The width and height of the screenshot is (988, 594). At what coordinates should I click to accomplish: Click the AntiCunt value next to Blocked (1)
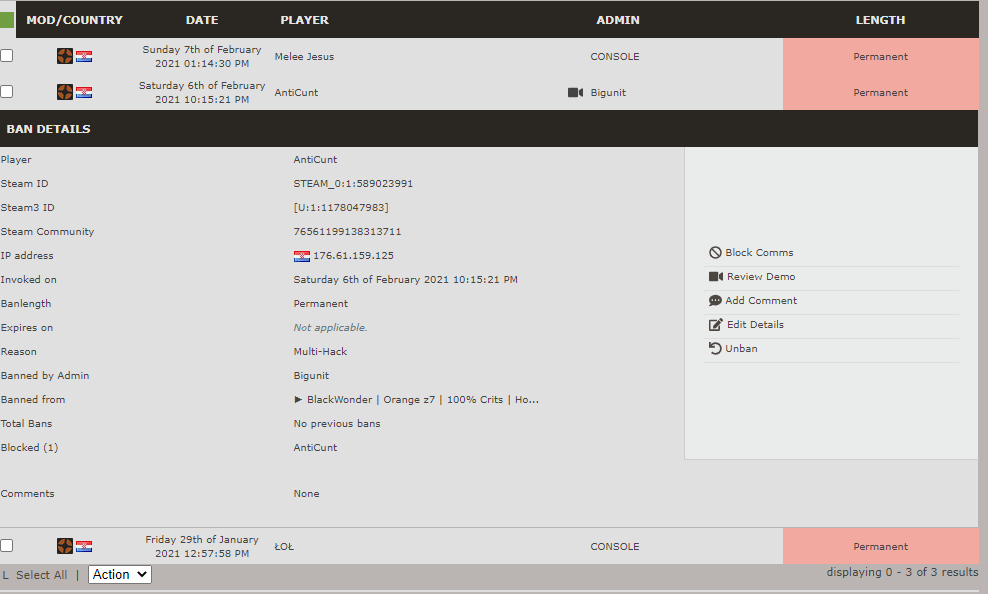pos(315,447)
